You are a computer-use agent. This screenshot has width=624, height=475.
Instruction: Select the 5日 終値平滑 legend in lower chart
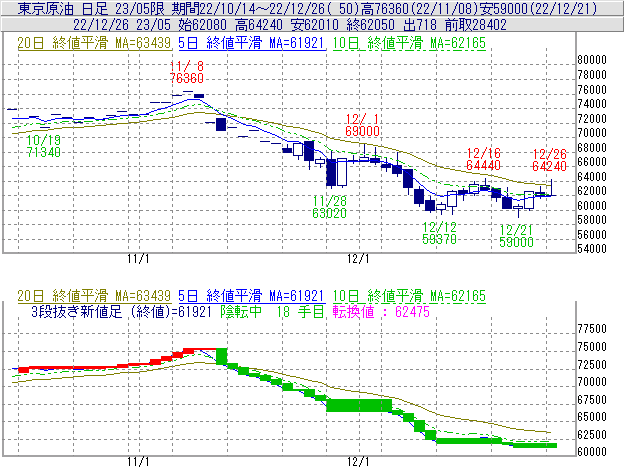pos(252,296)
